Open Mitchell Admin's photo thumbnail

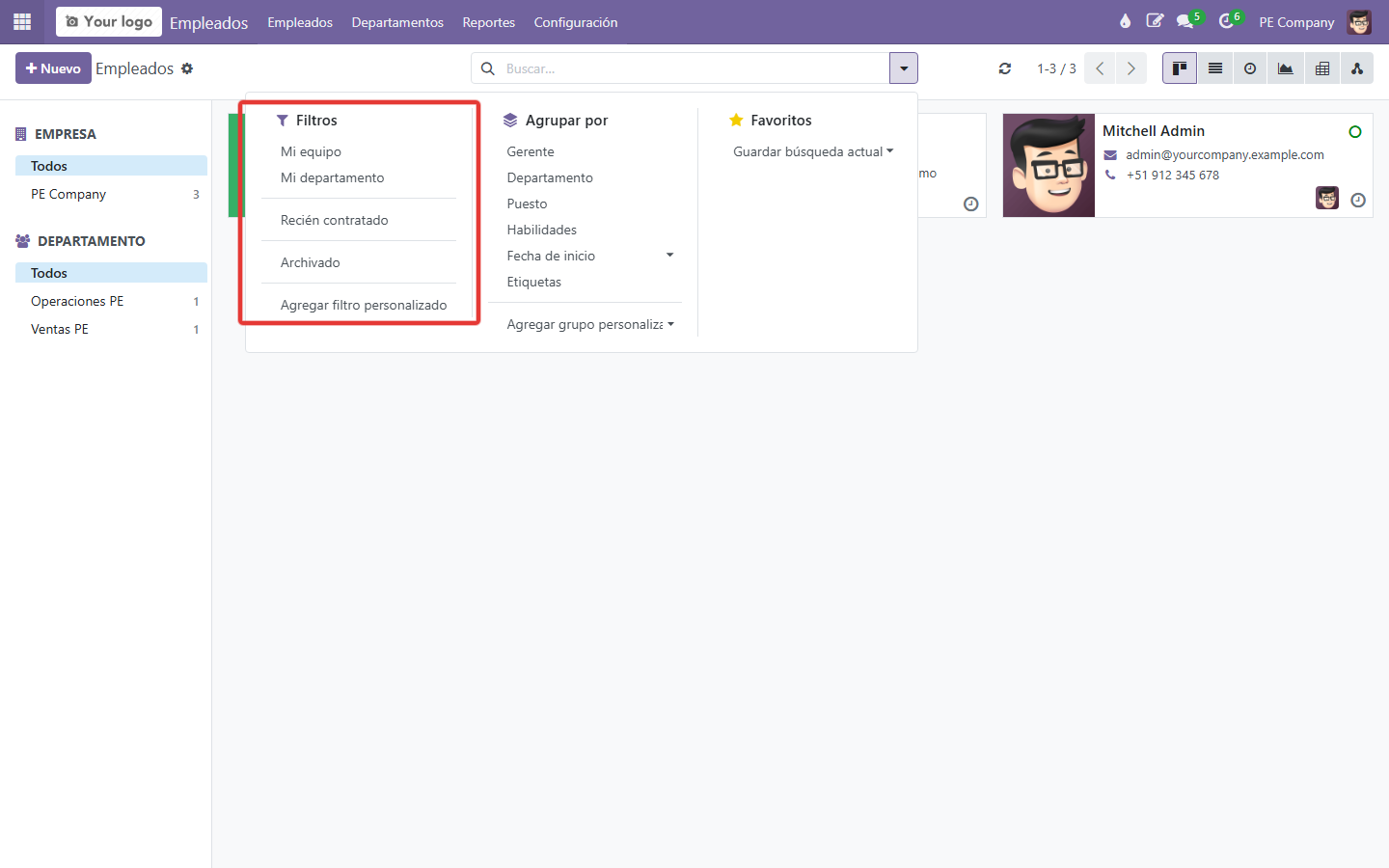(x=1049, y=165)
